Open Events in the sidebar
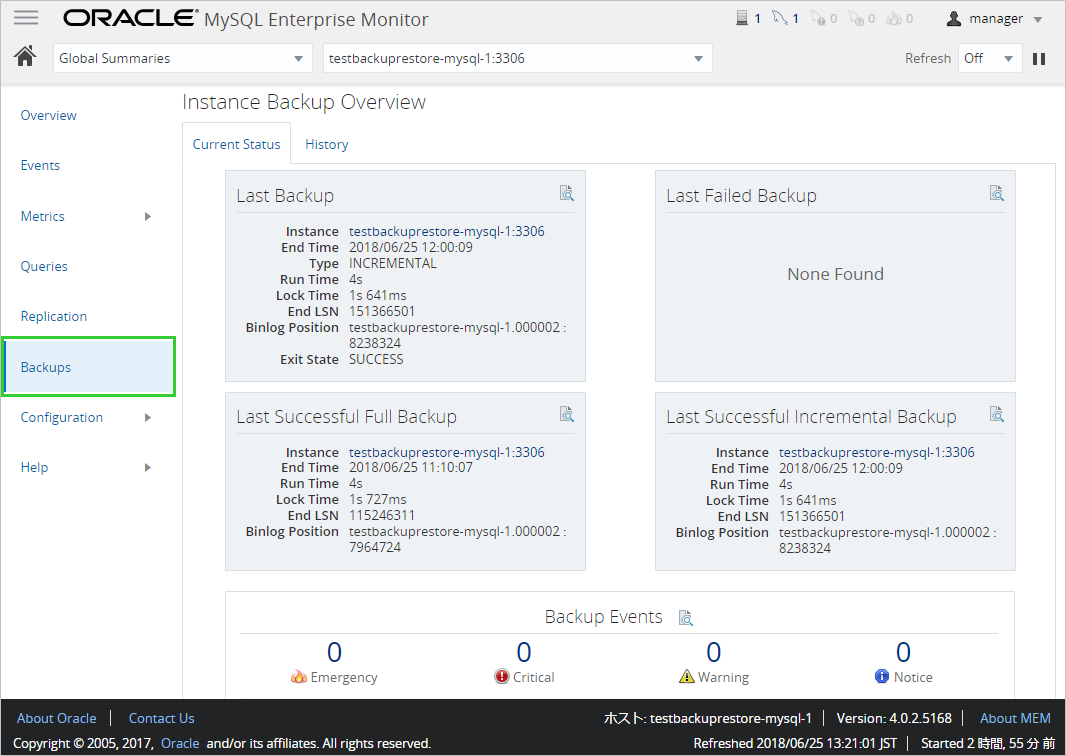1066x756 pixels. [40, 165]
